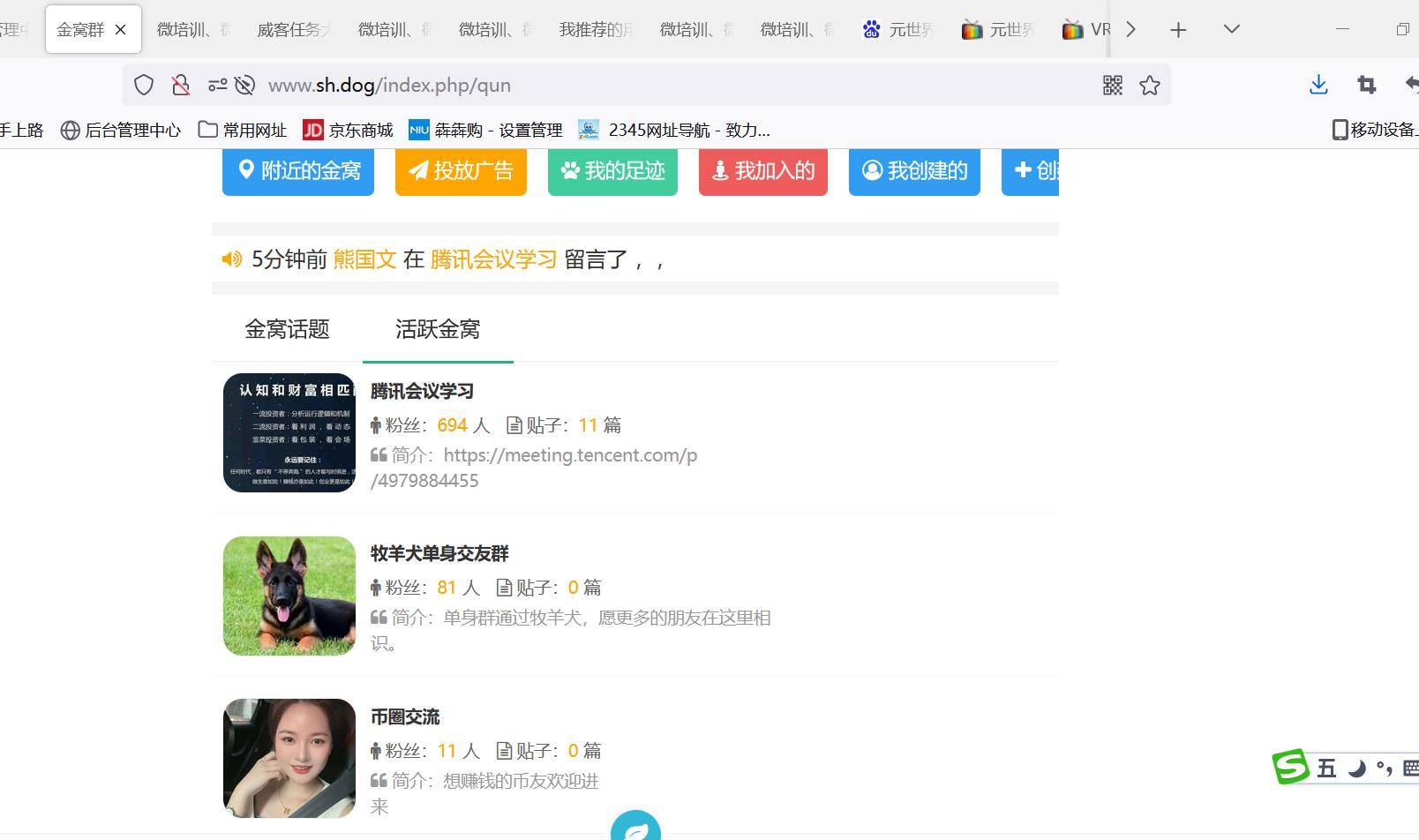Open the 腾讯会议学习 group title link
Image resolution: width=1419 pixels, height=840 pixels.
click(x=422, y=391)
